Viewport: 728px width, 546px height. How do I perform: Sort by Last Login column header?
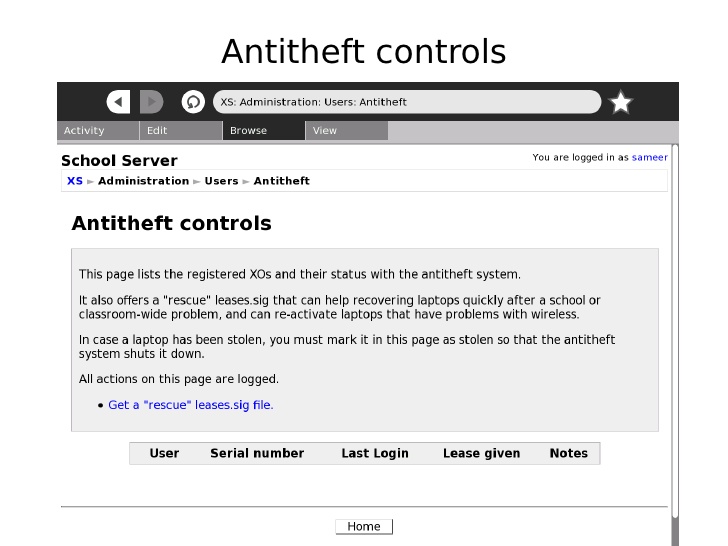375,453
